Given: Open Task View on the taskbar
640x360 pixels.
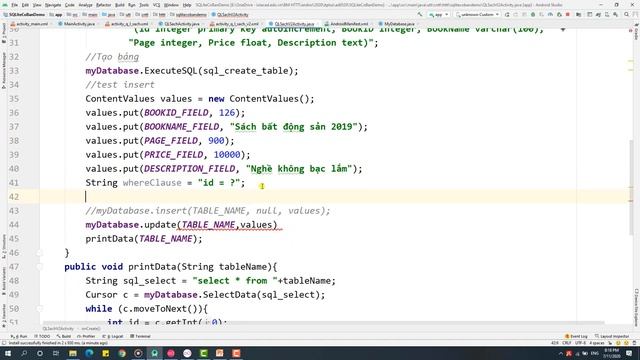Looking at the screenshot, I should (56, 353).
